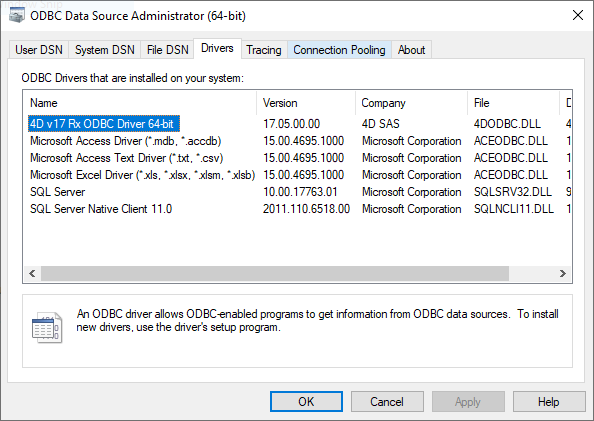Image resolution: width=594 pixels, height=421 pixels.
Task: Click version 15.00.4695.1000 in Access Text Driver row
Action: pos(303,158)
